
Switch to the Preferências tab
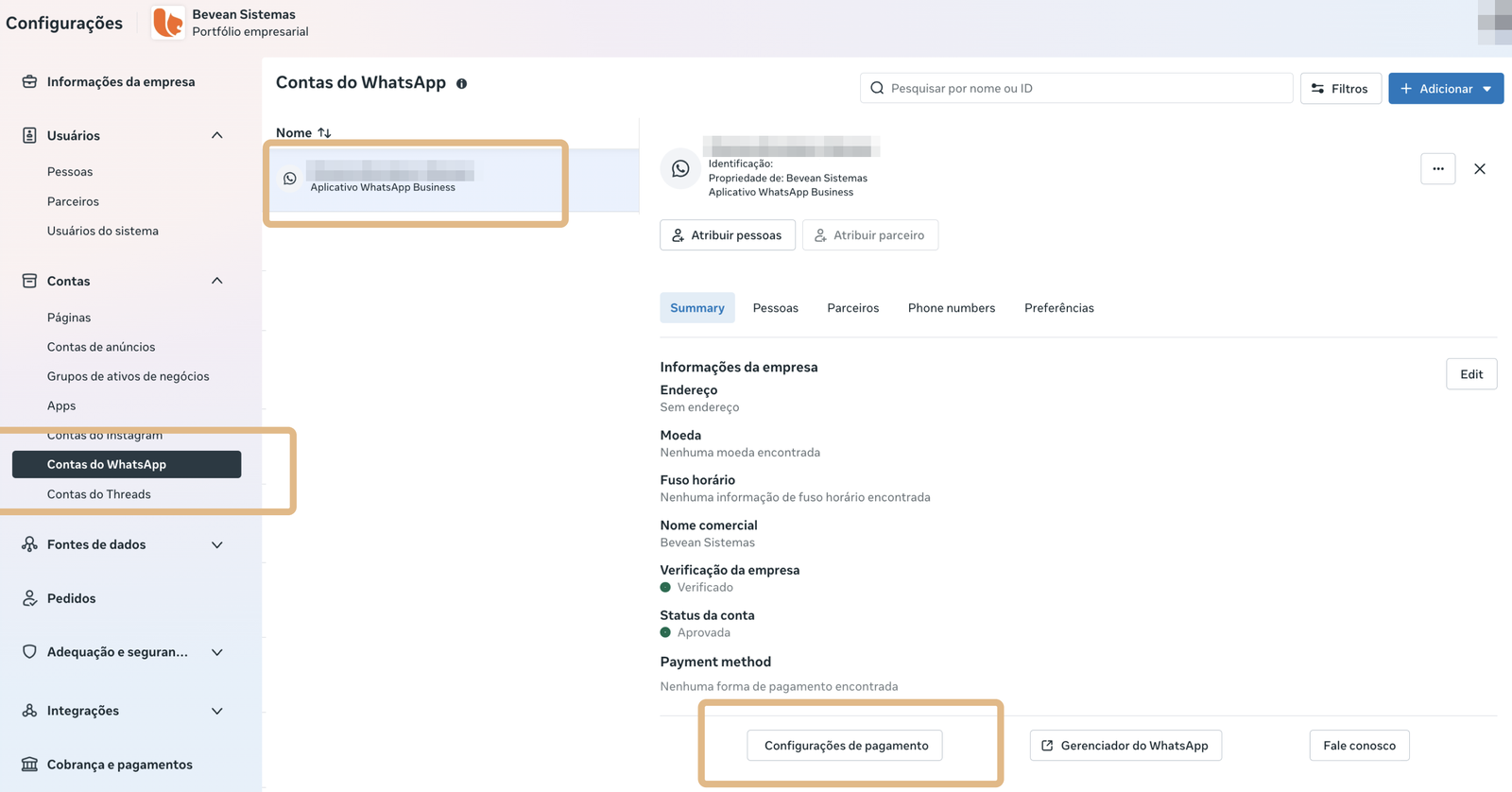point(1058,308)
